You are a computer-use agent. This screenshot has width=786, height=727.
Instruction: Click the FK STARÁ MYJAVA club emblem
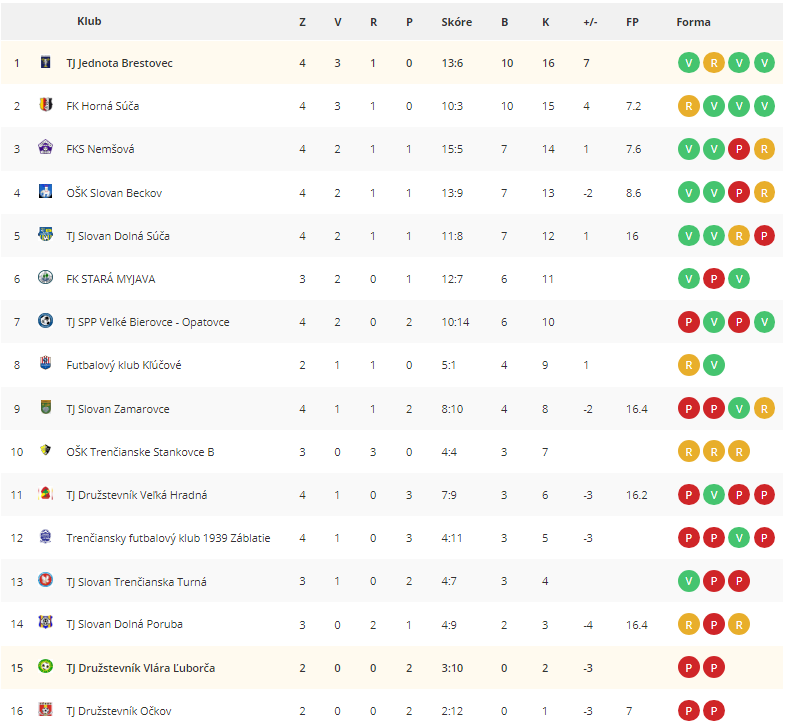click(46, 277)
